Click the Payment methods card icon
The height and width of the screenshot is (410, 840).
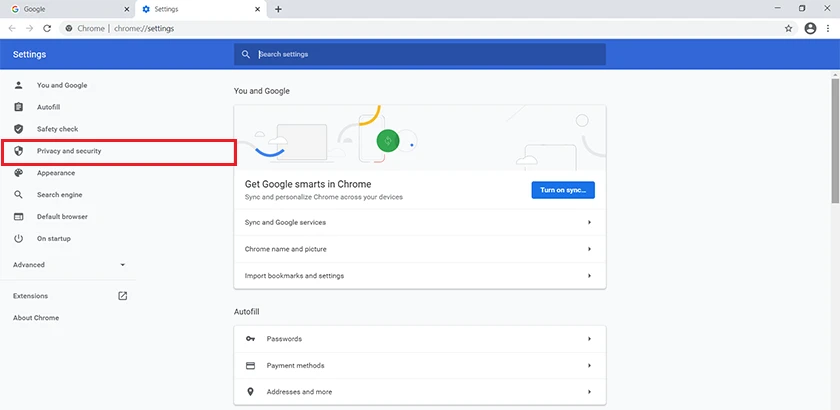pos(250,366)
